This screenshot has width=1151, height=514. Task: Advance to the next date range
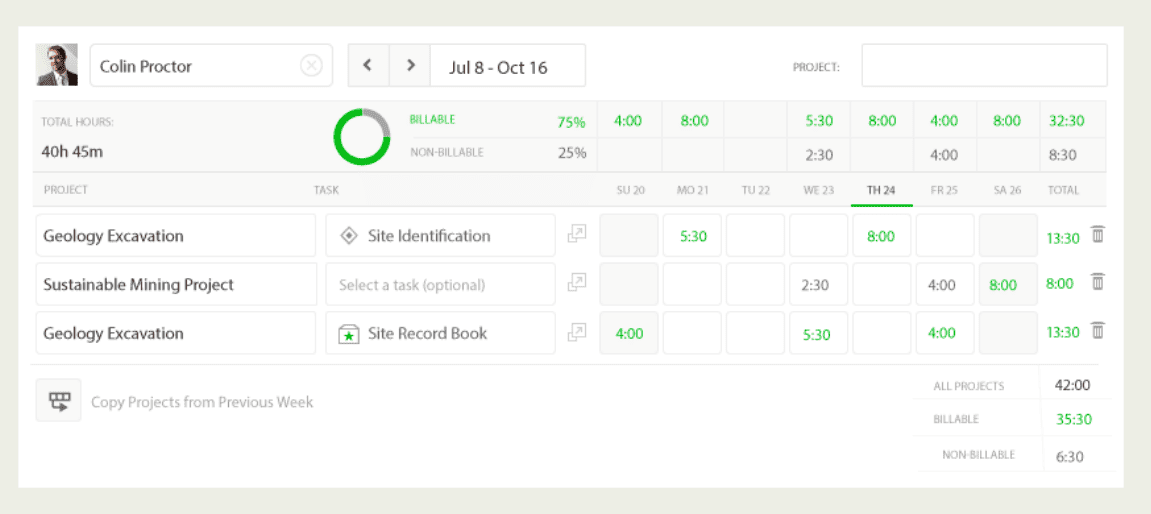[x=410, y=66]
